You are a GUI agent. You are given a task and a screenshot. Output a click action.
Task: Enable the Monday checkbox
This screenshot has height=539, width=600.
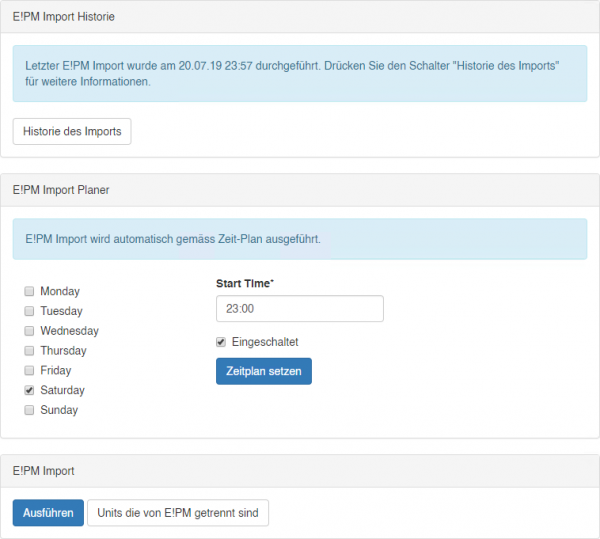click(29, 292)
